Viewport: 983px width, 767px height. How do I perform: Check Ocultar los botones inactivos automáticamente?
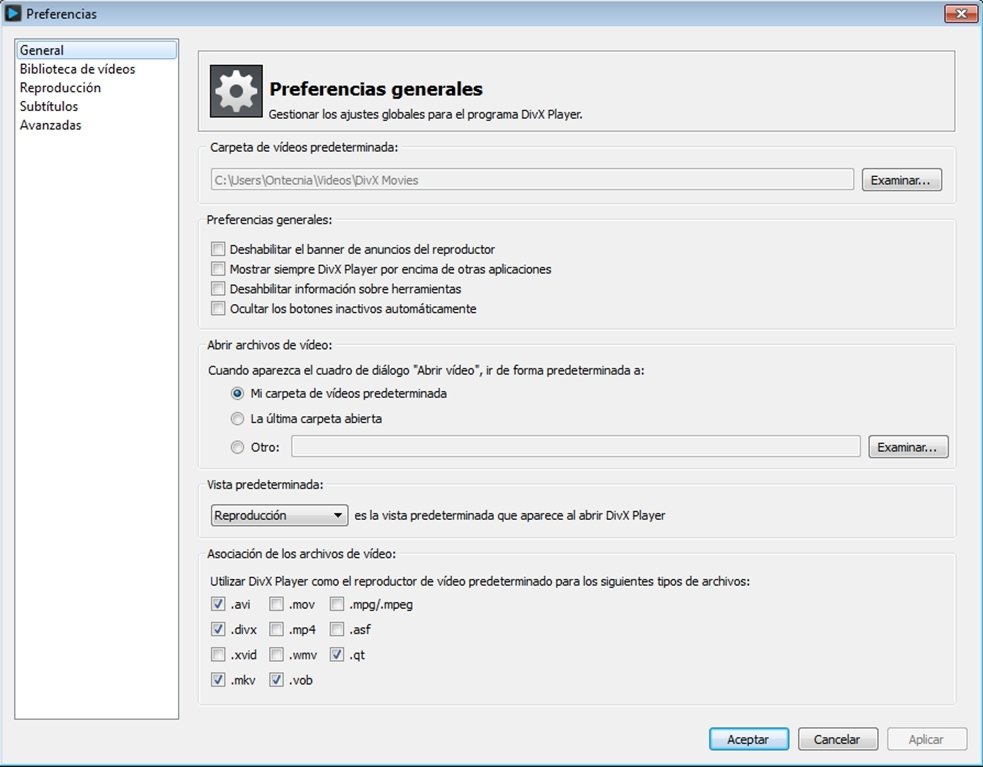point(218,308)
